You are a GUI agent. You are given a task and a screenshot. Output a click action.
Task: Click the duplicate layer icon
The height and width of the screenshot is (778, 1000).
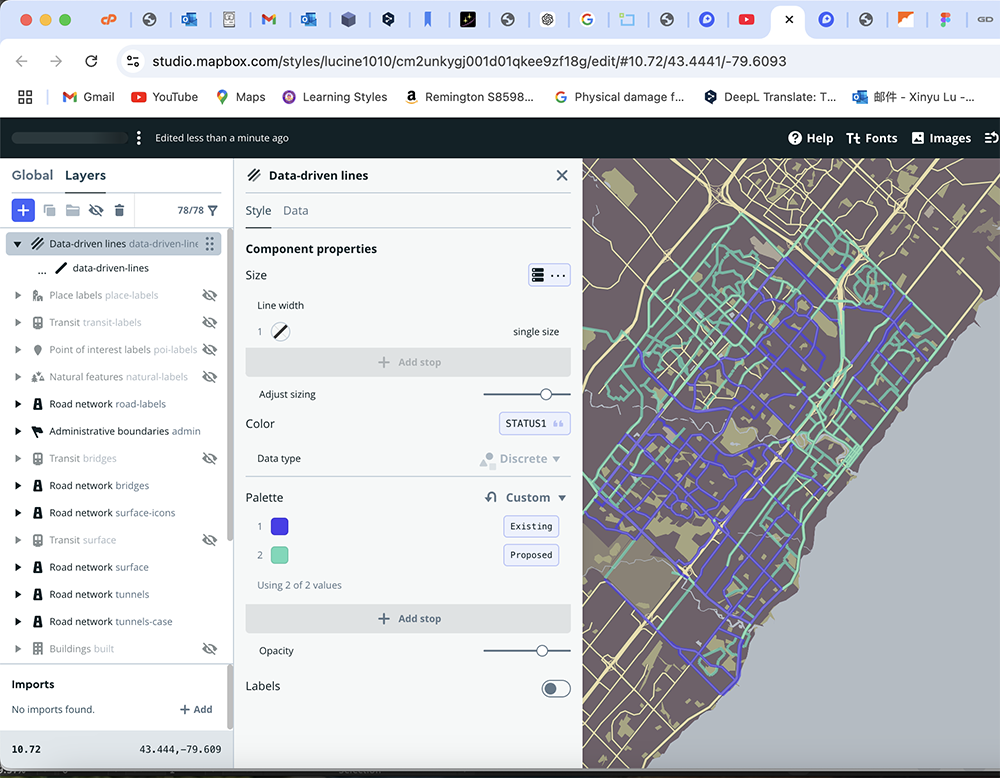(49, 210)
